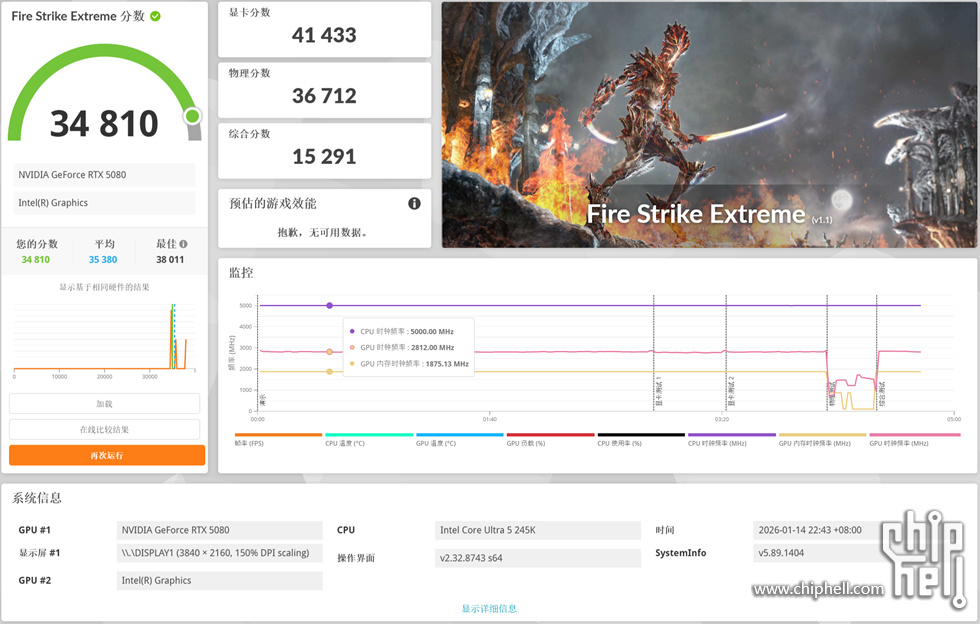
Task: Toggle the GPU 温度 blue legend
Action: (459, 440)
